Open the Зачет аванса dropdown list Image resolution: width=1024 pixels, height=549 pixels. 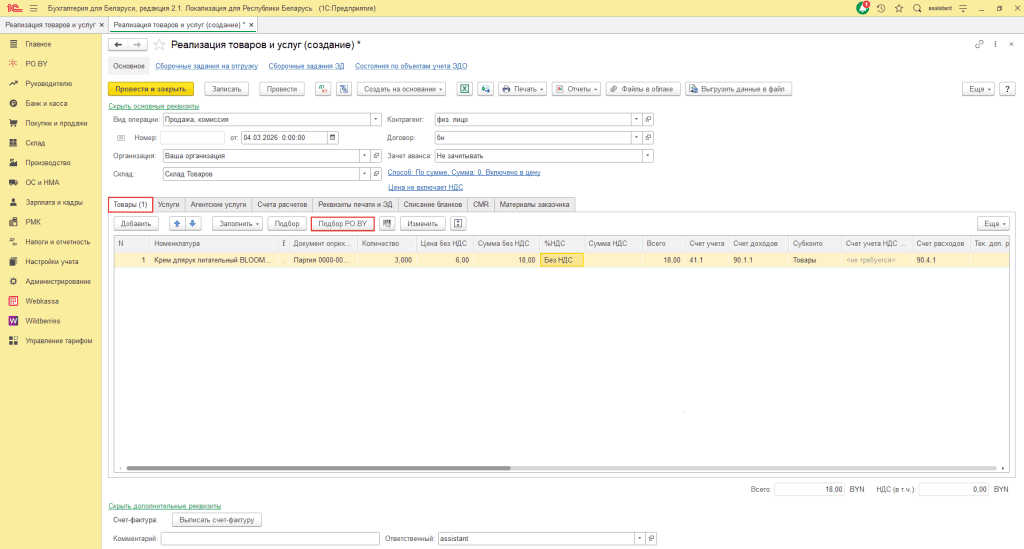coord(648,156)
